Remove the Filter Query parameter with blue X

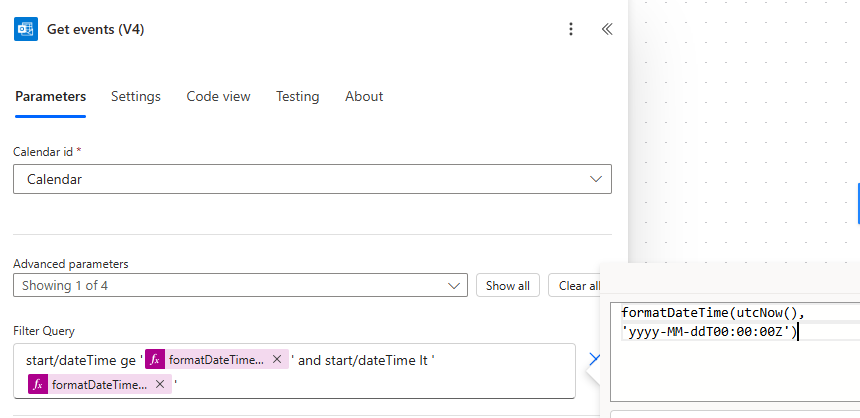(x=594, y=359)
